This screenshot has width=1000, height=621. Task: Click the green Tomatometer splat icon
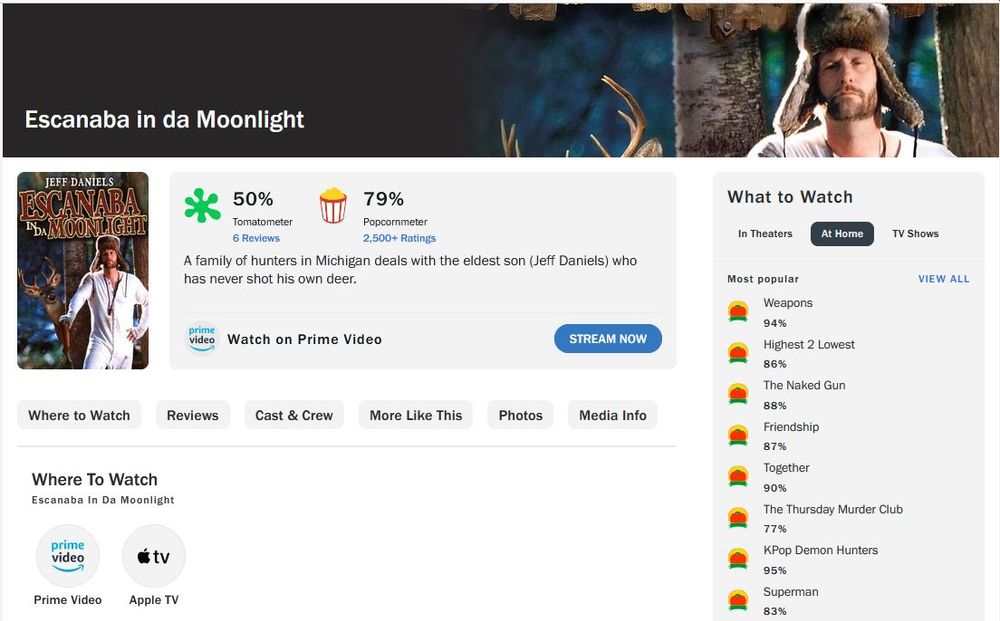201,207
